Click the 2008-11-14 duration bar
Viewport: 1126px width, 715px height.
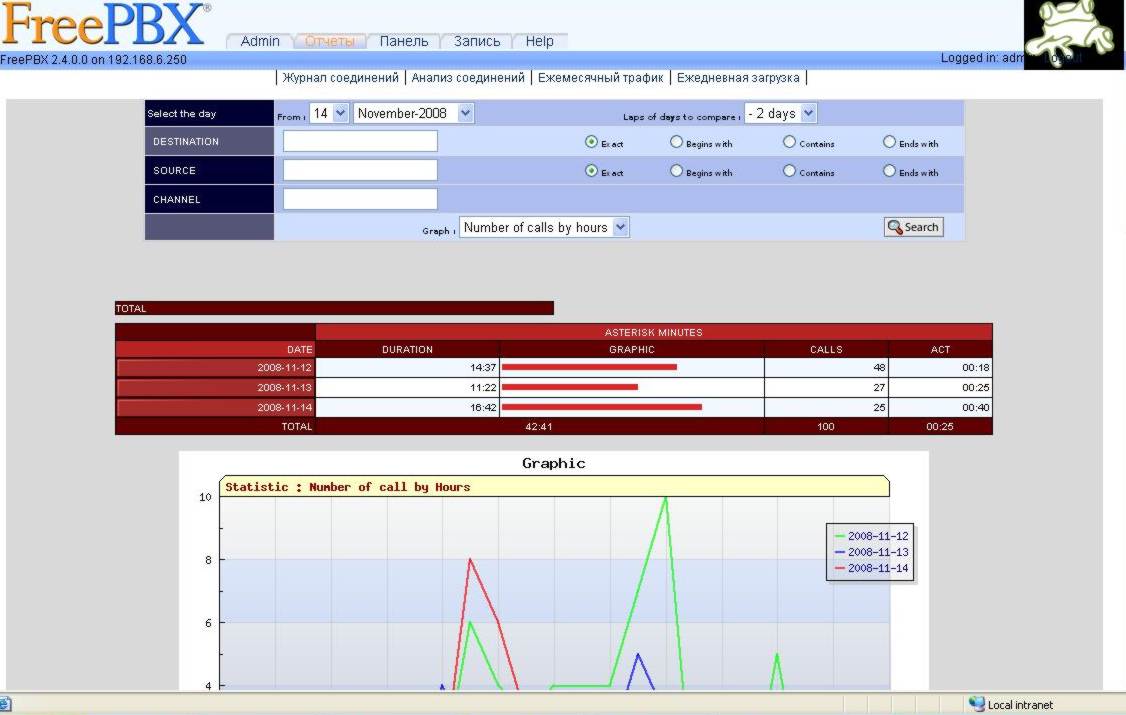click(602, 407)
